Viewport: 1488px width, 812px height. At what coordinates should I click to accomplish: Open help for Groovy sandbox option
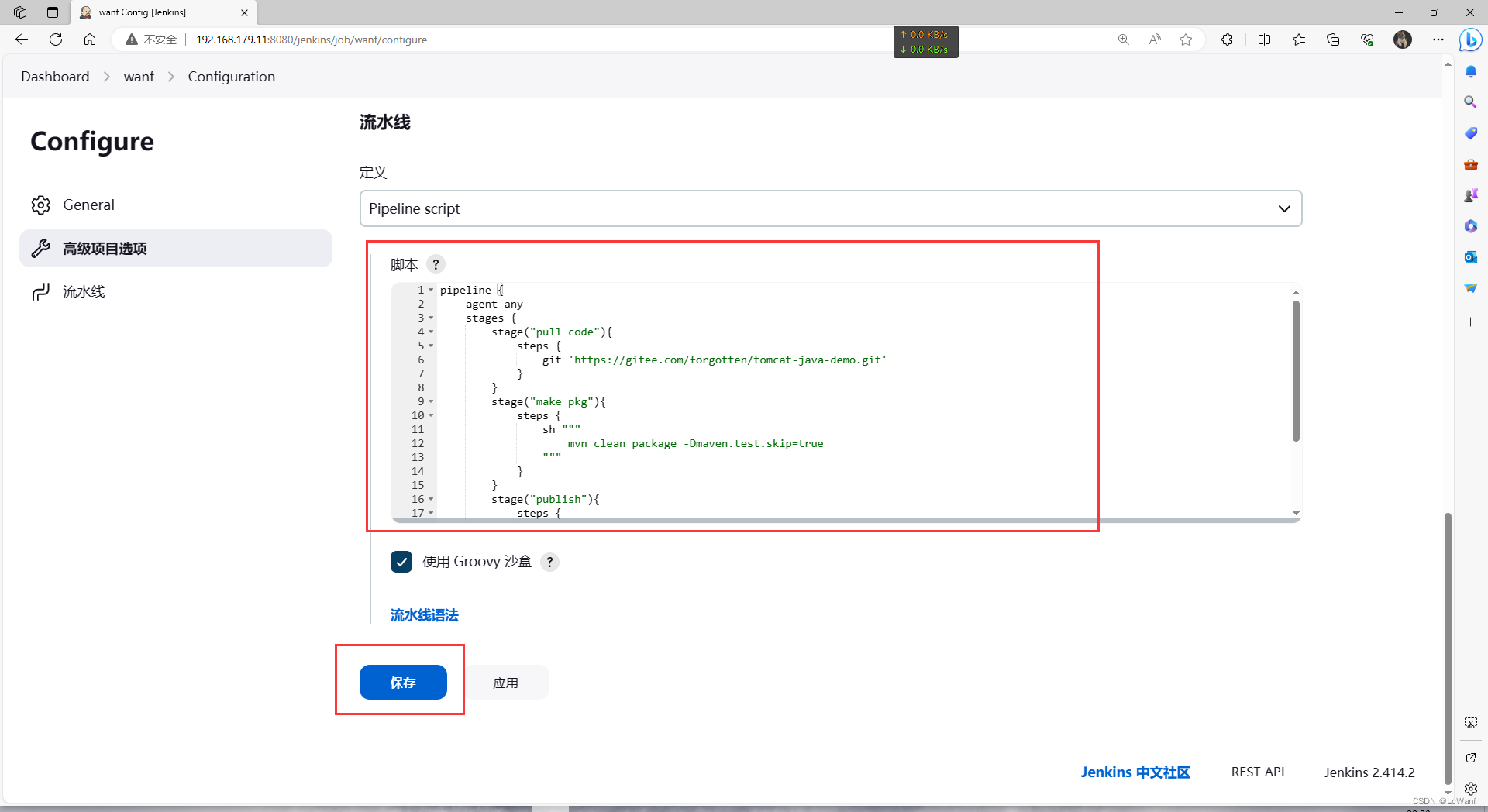(x=549, y=562)
